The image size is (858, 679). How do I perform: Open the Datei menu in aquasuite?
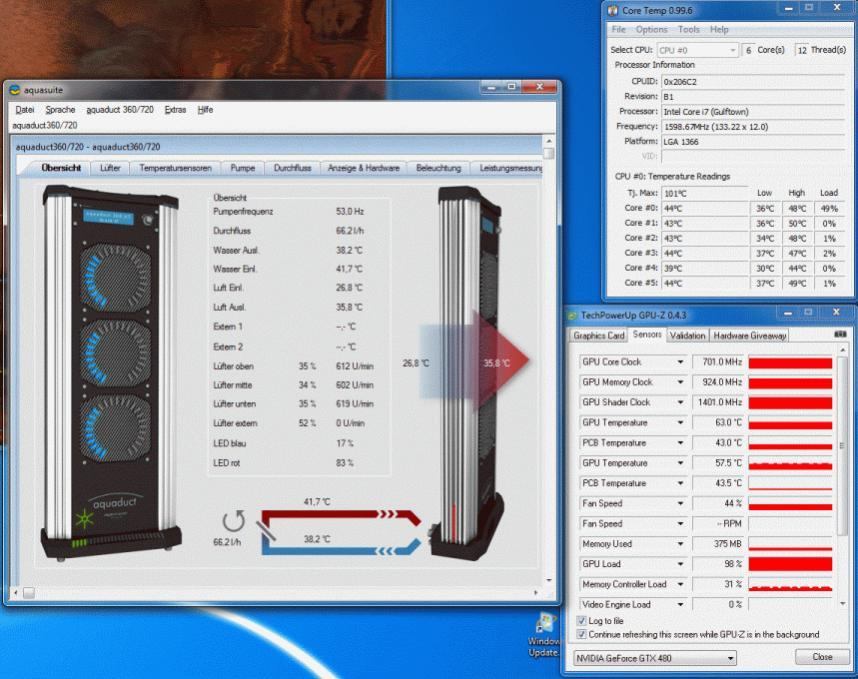(25, 109)
